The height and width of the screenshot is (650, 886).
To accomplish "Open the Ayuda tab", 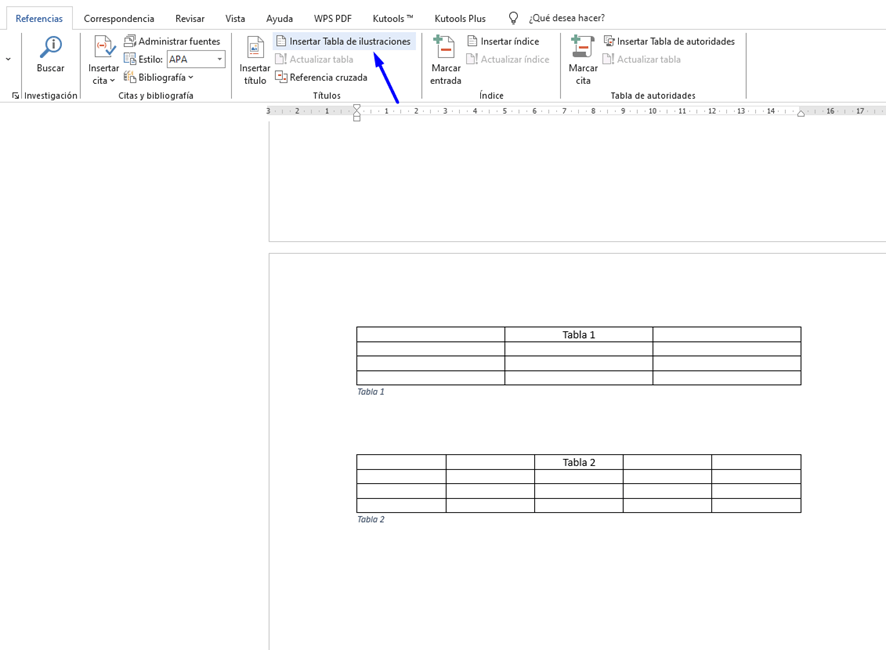I will coord(279,19).
